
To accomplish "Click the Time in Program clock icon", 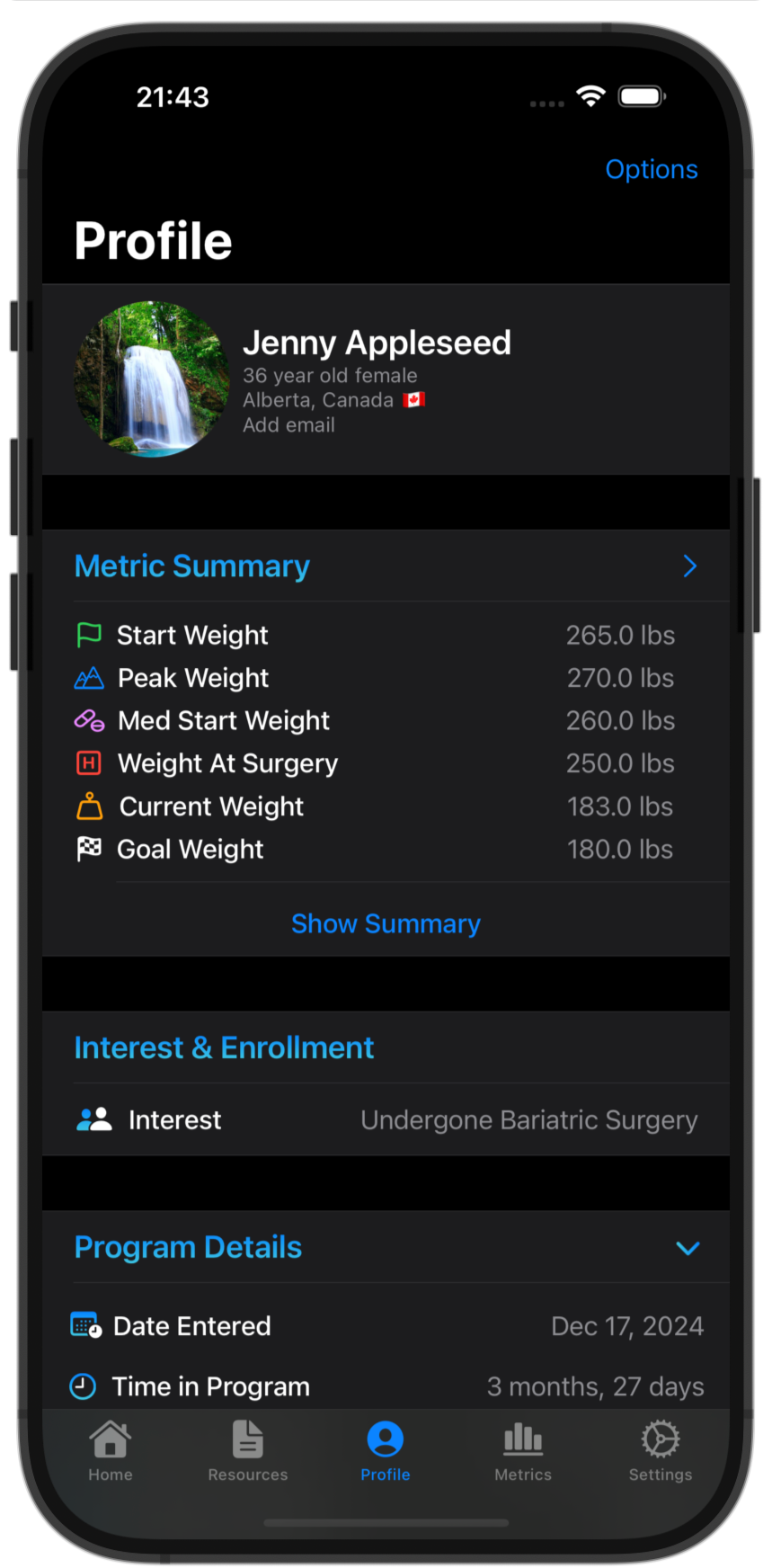I will 83,1386.
